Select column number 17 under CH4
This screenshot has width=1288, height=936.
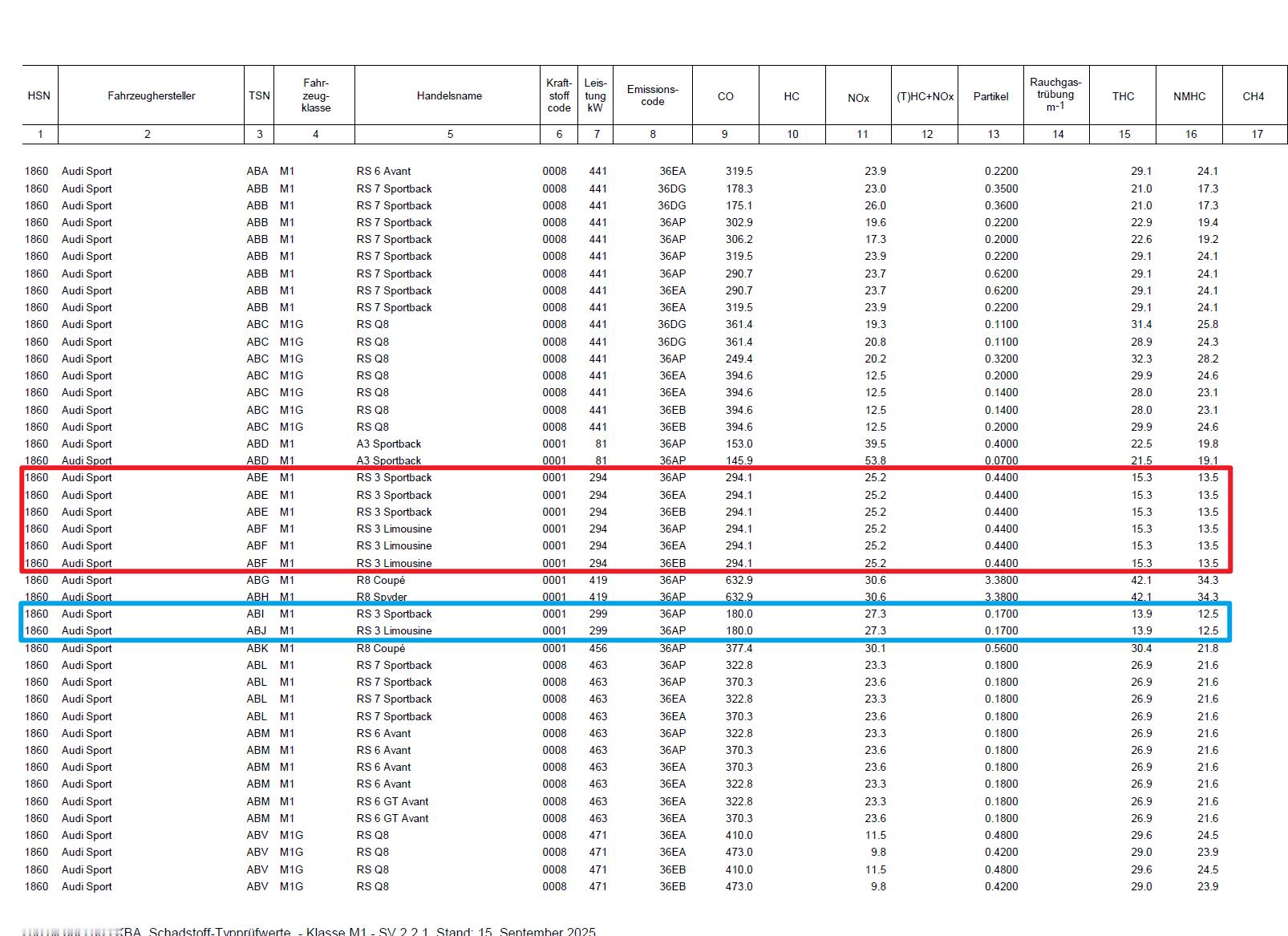point(1258,134)
